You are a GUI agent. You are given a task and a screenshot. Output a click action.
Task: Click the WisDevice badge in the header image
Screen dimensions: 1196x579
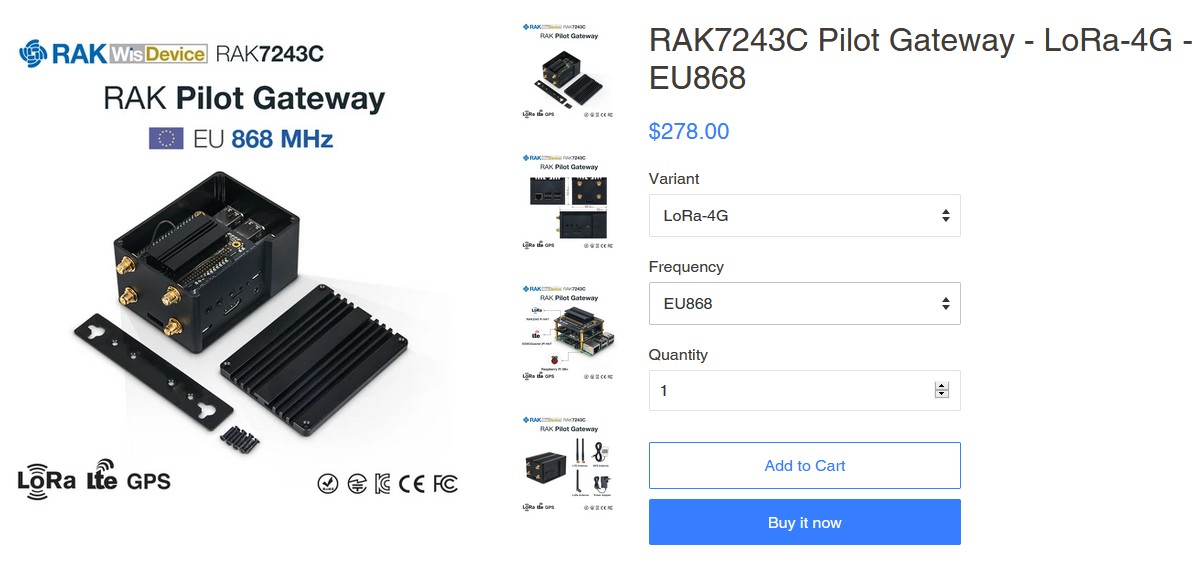158,54
